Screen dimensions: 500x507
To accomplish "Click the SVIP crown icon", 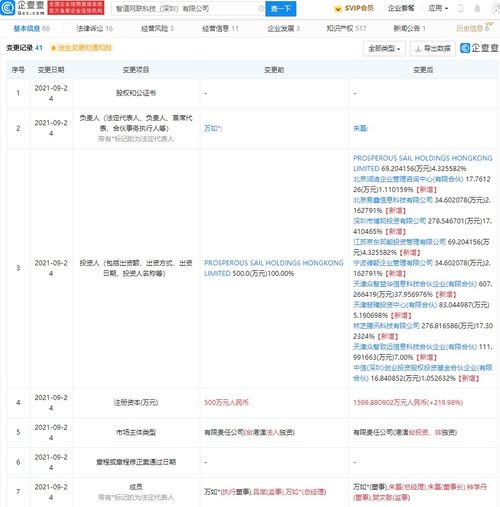I will pos(338,9).
